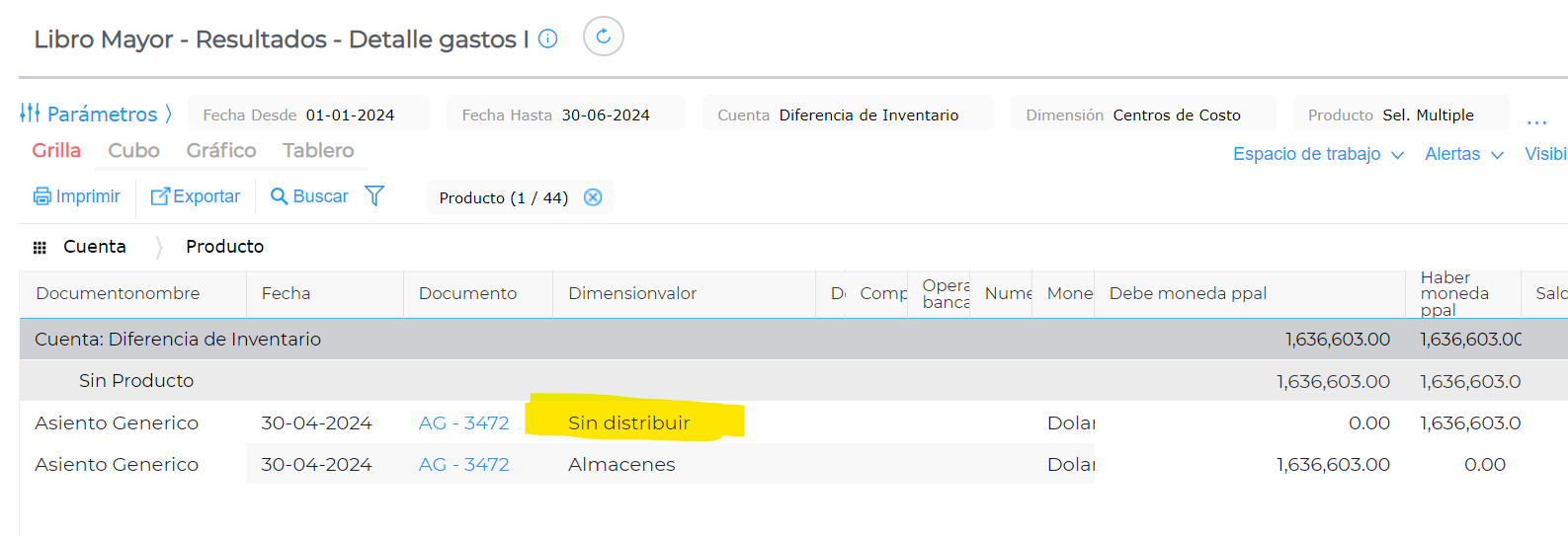The height and width of the screenshot is (536, 1568).
Task: Export the grid with Exportar
Action: tap(196, 196)
